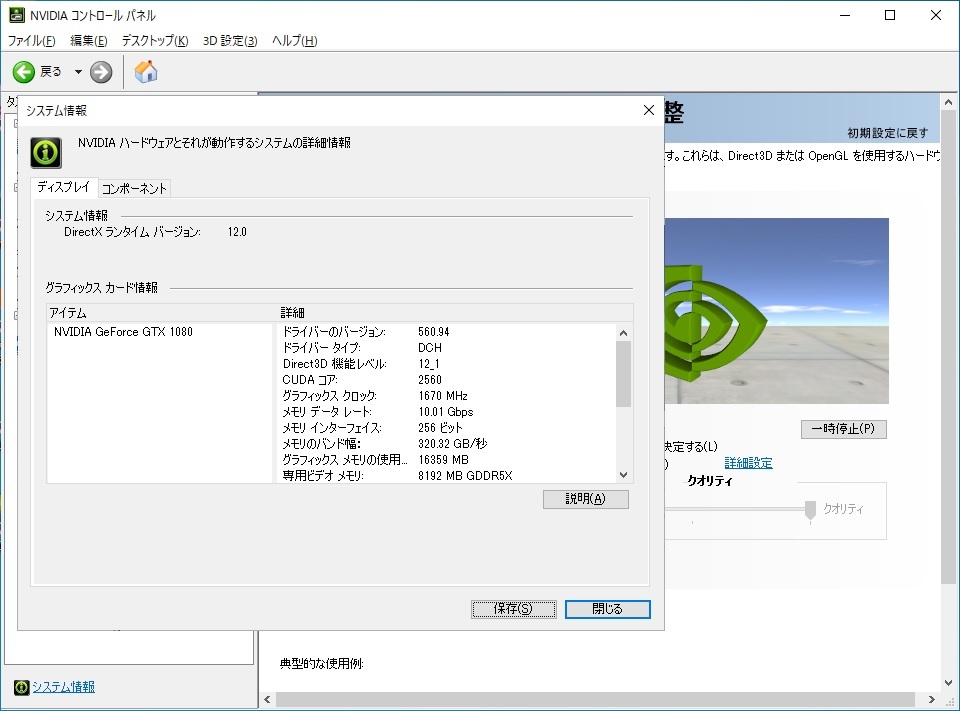Screen dimensions: 960x711
Task: Open the ヘルプ(H) menu
Action: coord(294,40)
